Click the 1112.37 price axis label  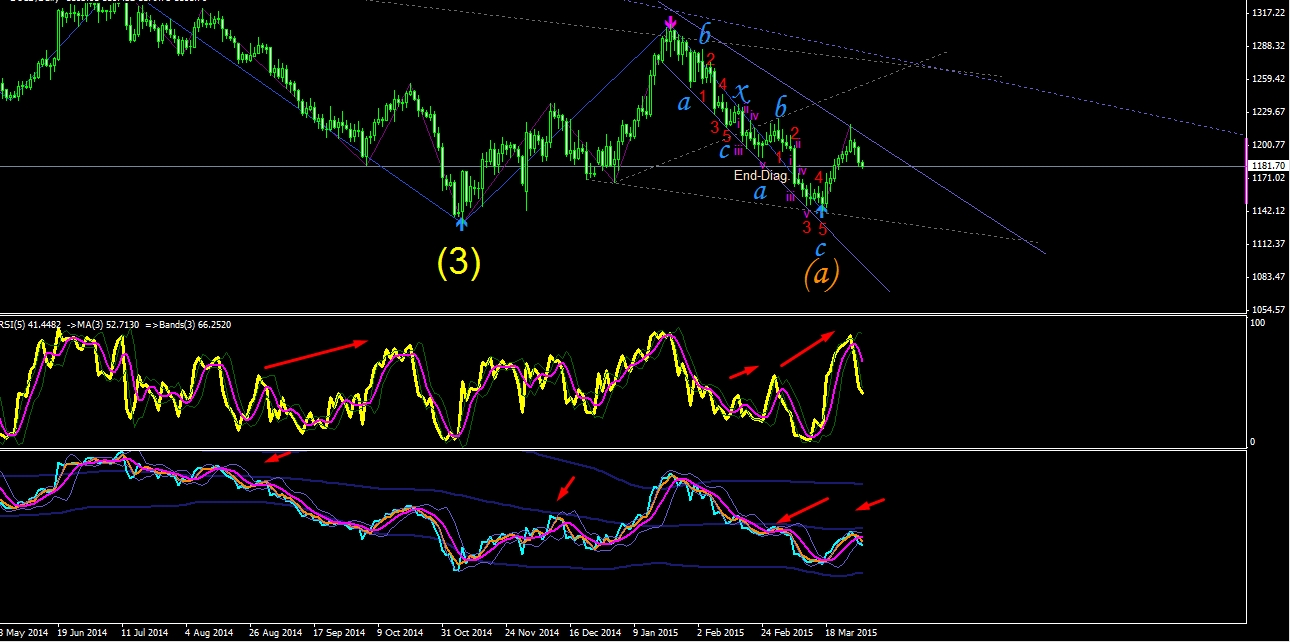point(1268,243)
